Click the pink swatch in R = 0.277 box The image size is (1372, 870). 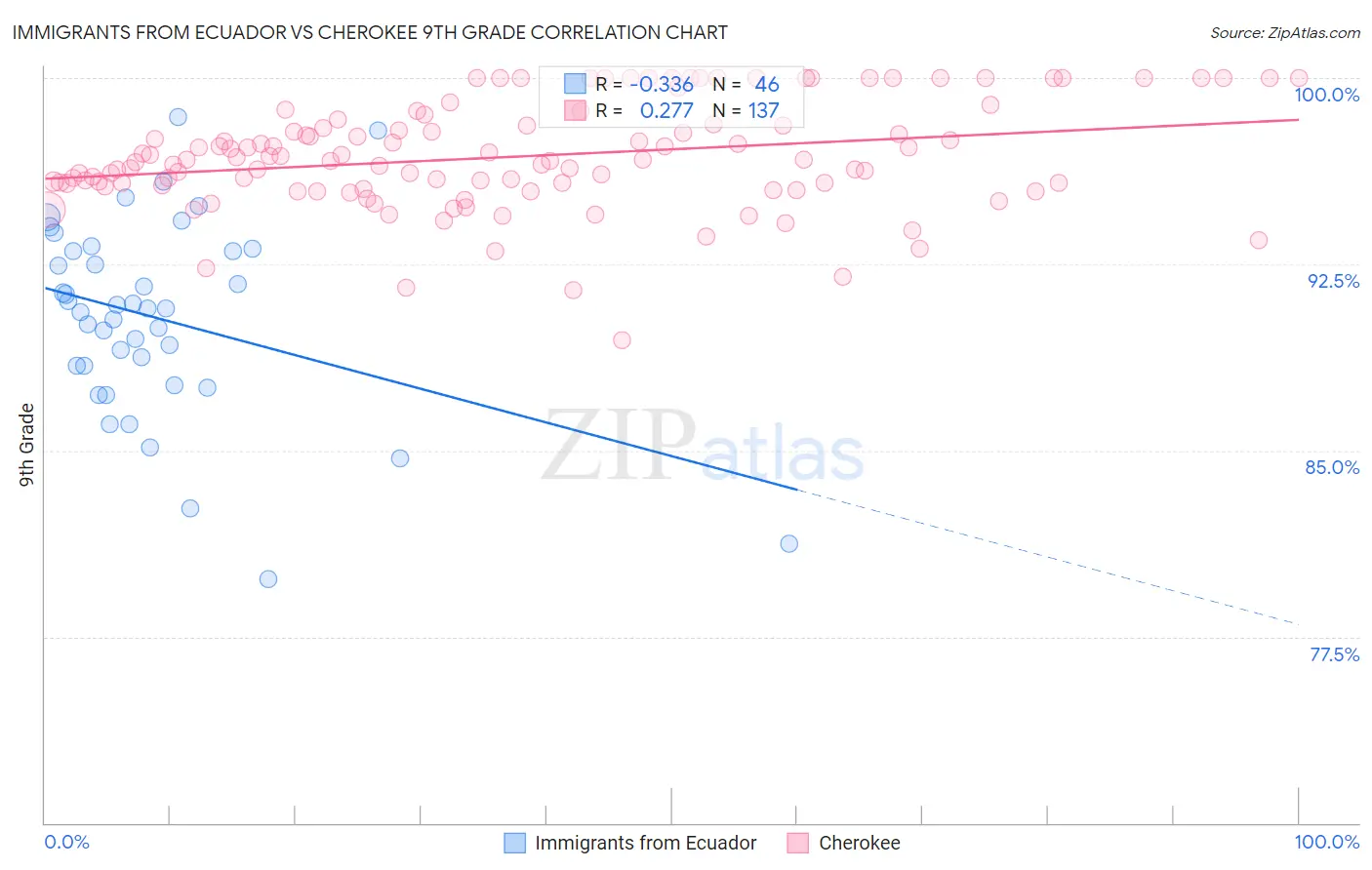(575, 110)
